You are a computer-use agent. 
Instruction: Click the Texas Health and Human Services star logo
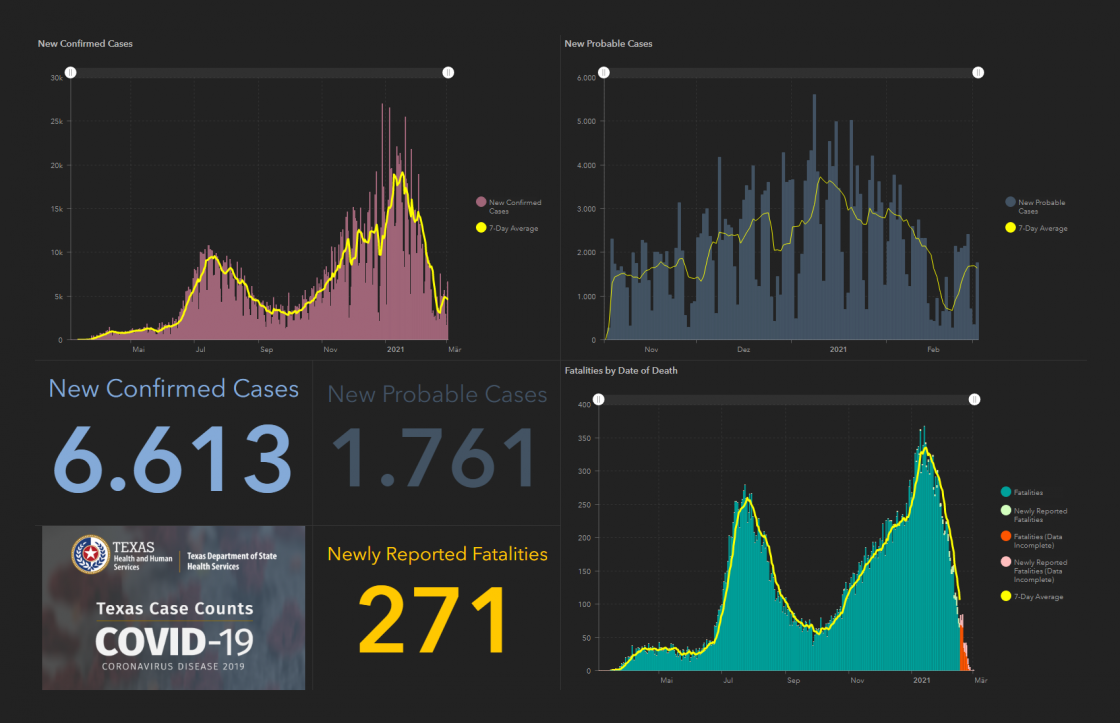[91, 554]
